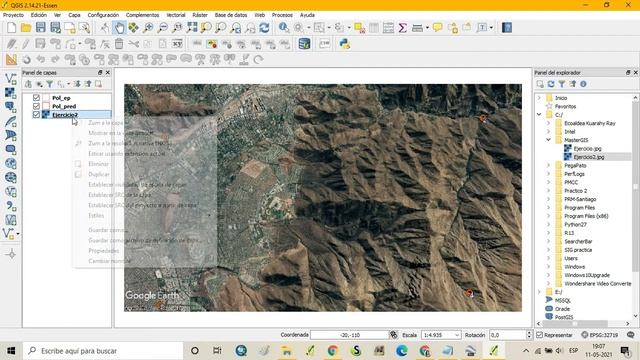Open the Proyecto menu

[x=13, y=15]
